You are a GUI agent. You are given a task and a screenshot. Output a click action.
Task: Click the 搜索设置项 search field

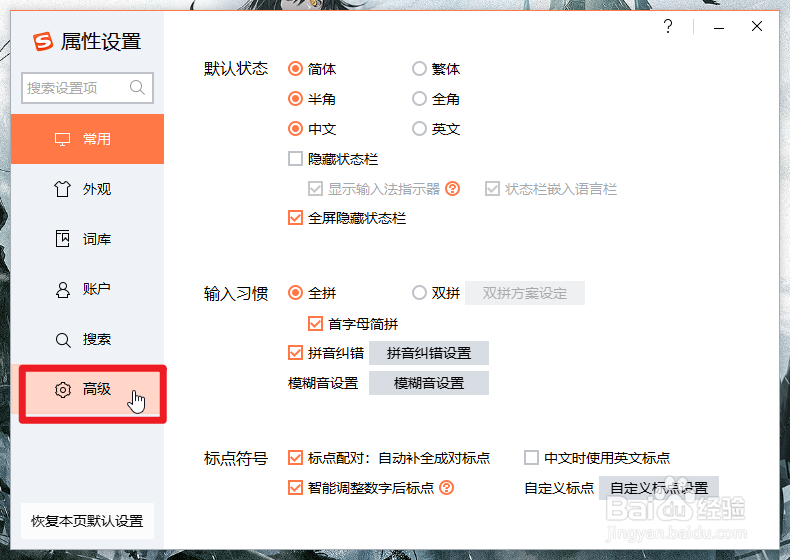pos(87,88)
